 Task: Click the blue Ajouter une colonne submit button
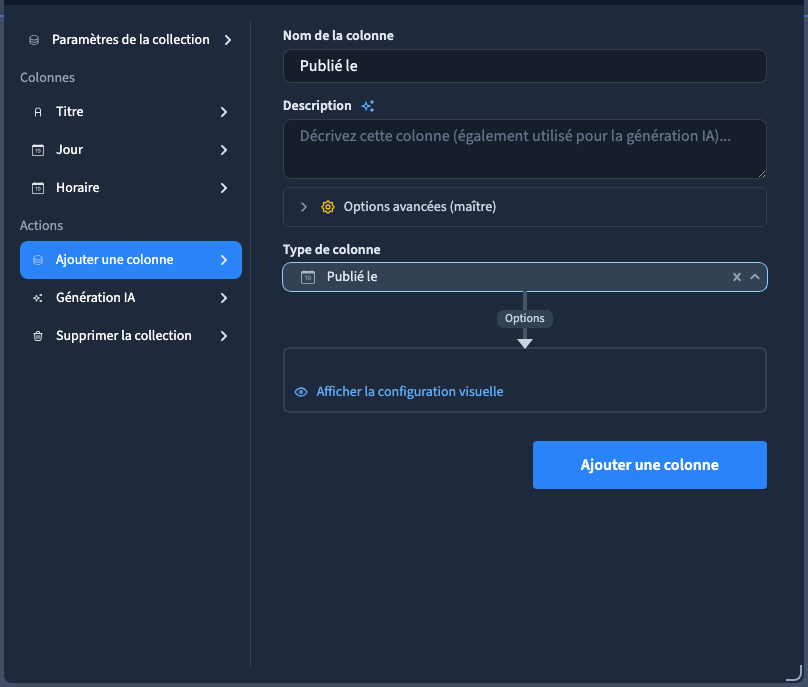(650, 465)
